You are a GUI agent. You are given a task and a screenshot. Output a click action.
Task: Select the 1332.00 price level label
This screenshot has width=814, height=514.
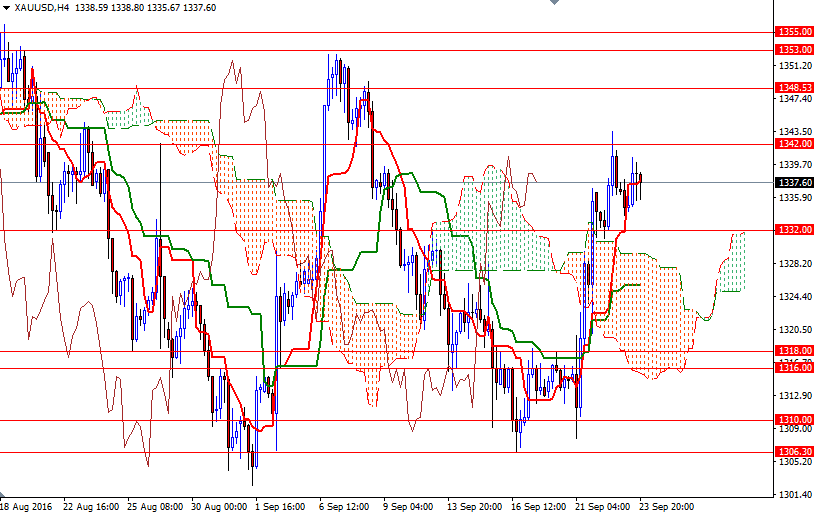pos(794,230)
